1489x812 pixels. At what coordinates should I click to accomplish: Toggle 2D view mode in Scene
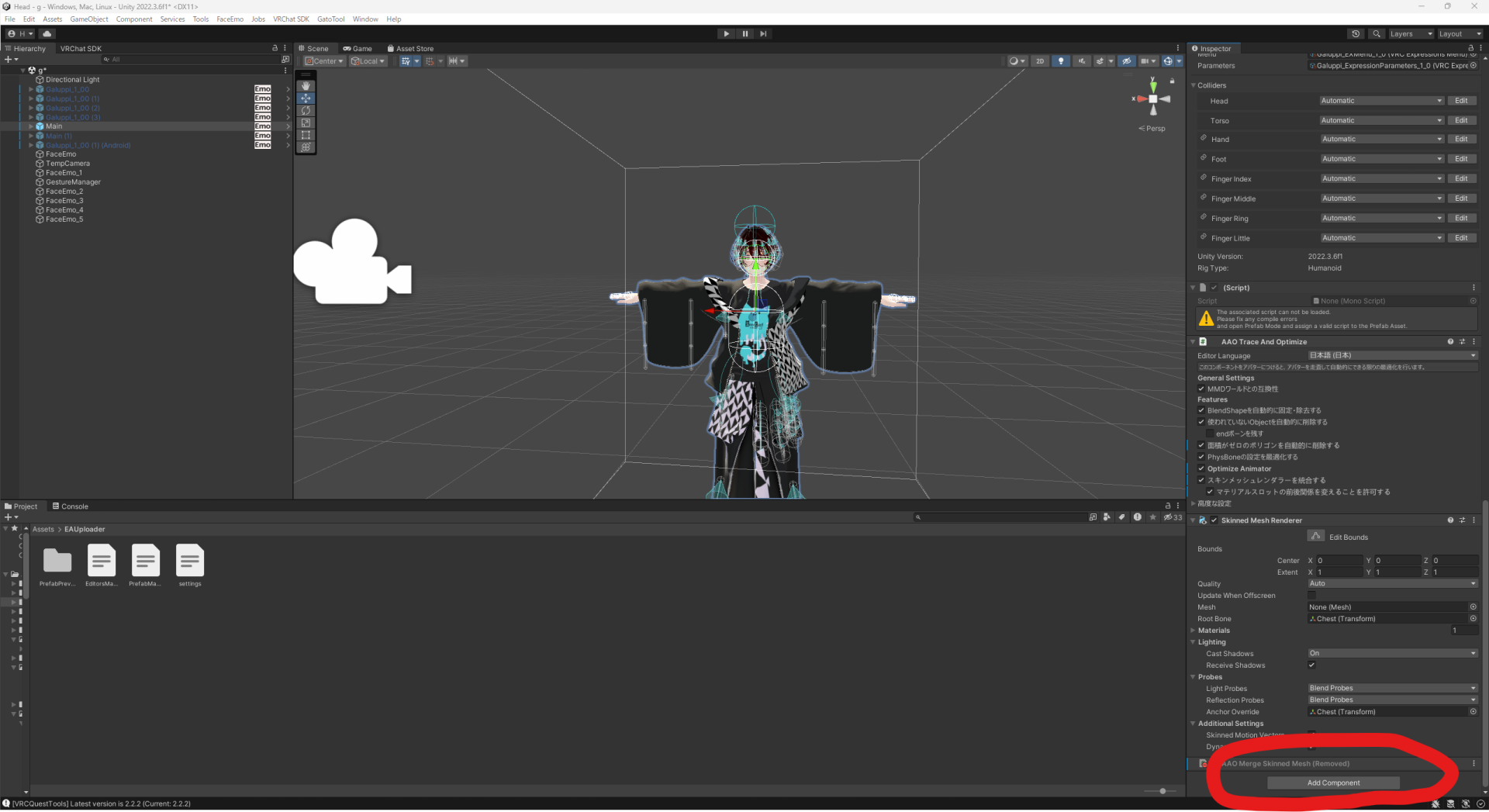pyautogui.click(x=1040, y=61)
